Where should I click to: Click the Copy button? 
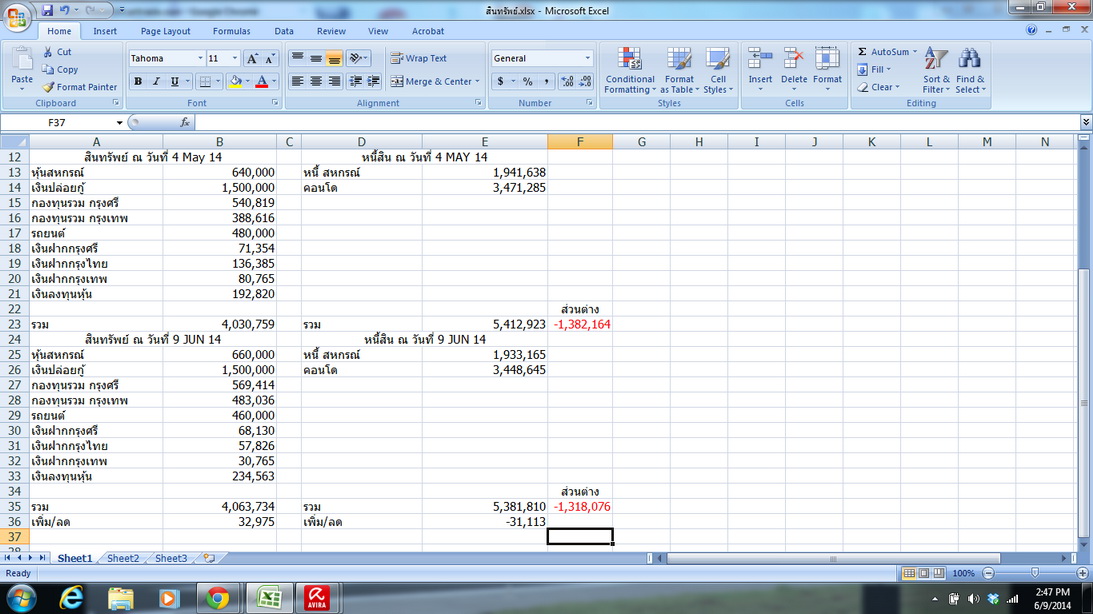[x=60, y=70]
